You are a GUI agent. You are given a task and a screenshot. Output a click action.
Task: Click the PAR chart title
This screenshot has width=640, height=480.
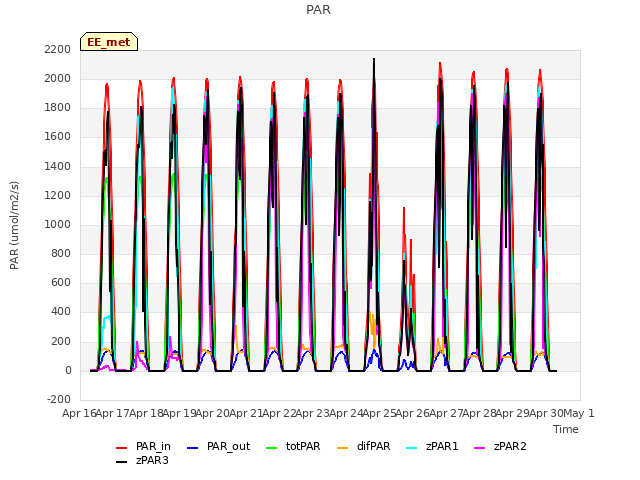[x=318, y=10]
